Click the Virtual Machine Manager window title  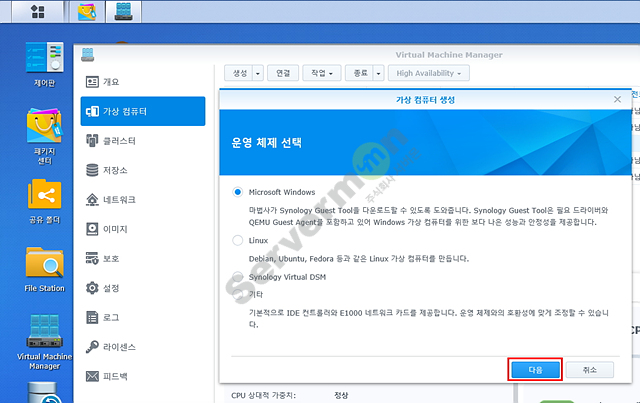449,55
